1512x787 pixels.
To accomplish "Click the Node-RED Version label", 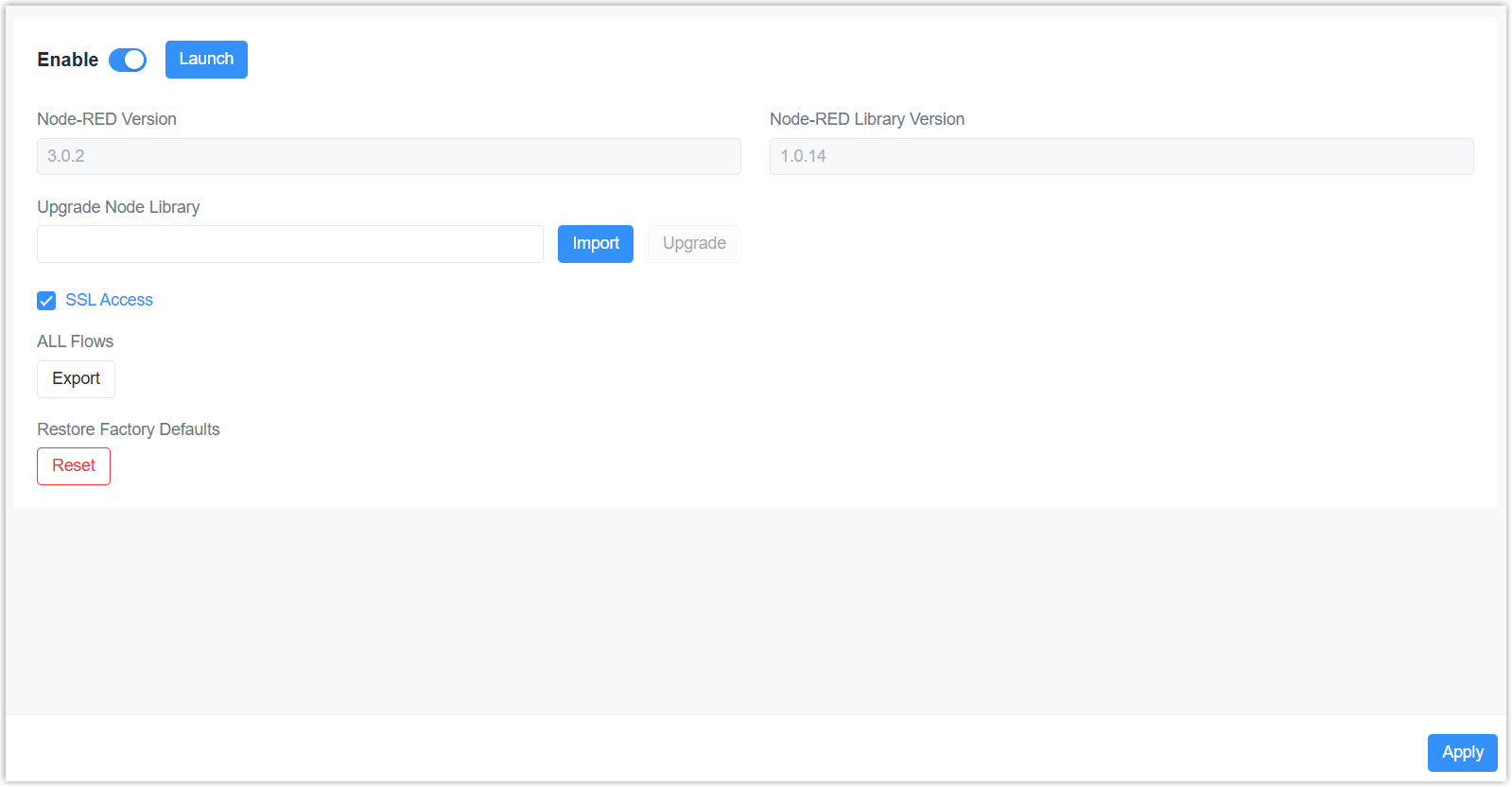I will 107,119.
